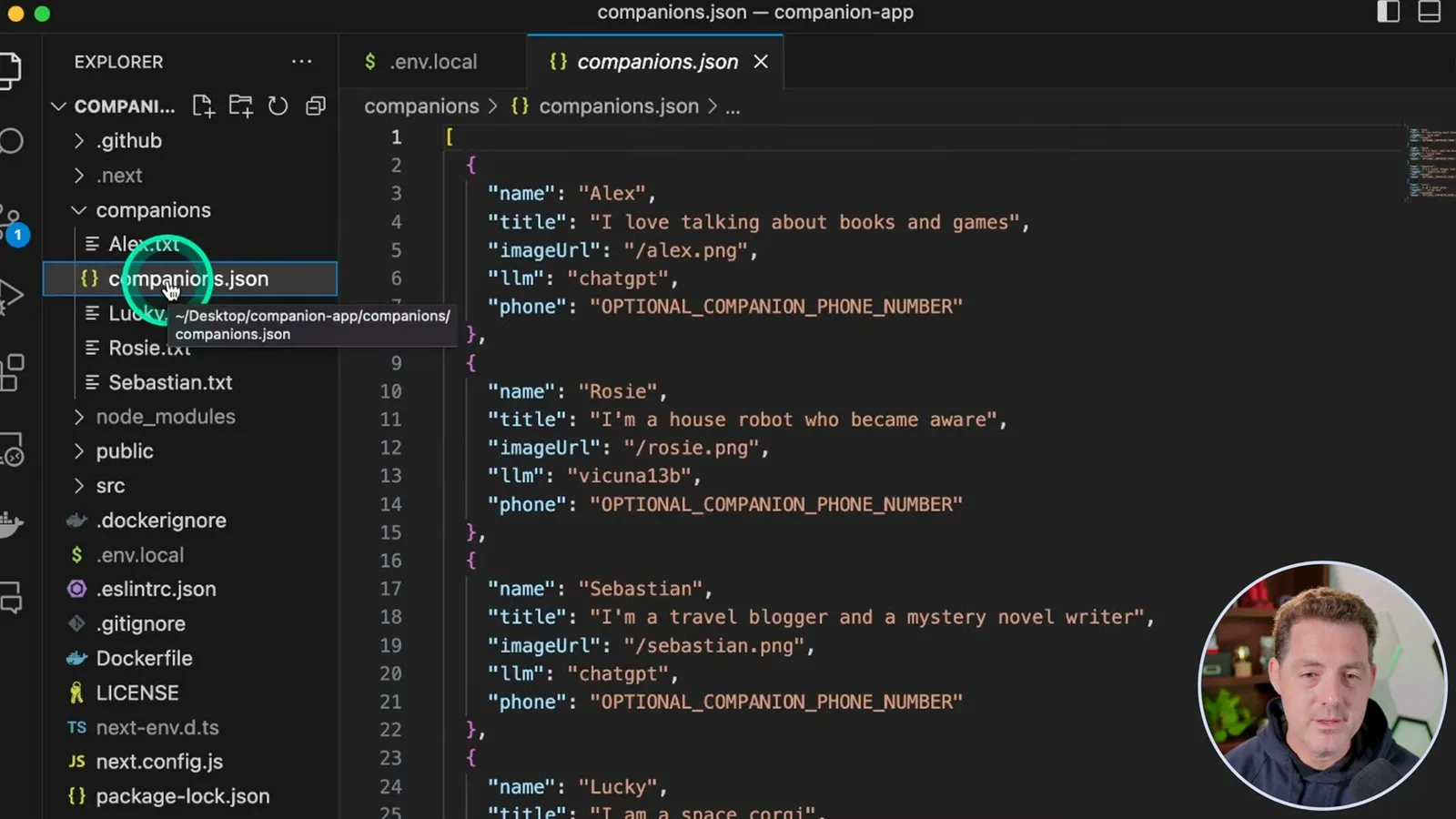Toggle the primary side bar layout icon

tap(1388, 12)
